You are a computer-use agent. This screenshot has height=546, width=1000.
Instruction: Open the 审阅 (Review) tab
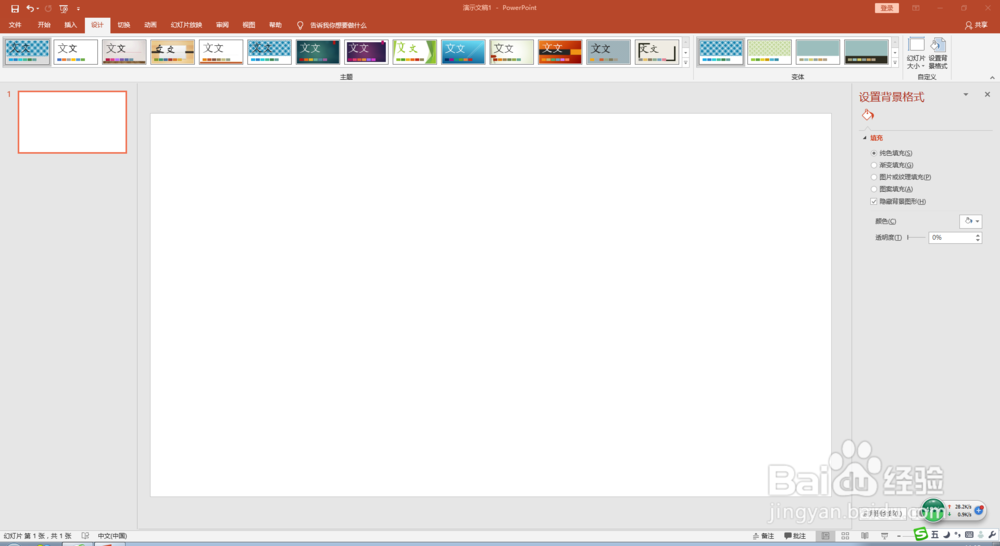(x=222, y=25)
